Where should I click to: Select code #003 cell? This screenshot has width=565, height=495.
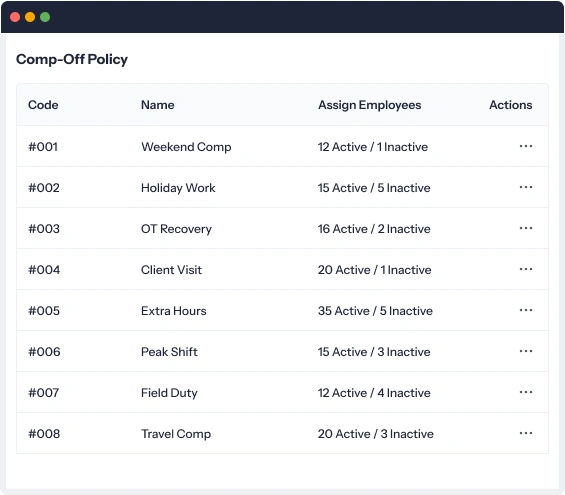(44, 229)
